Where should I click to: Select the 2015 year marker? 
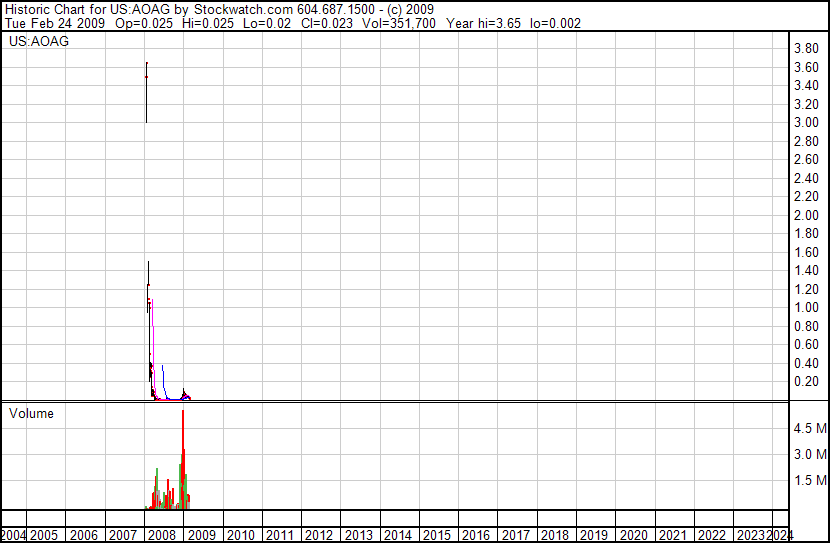tap(437, 535)
